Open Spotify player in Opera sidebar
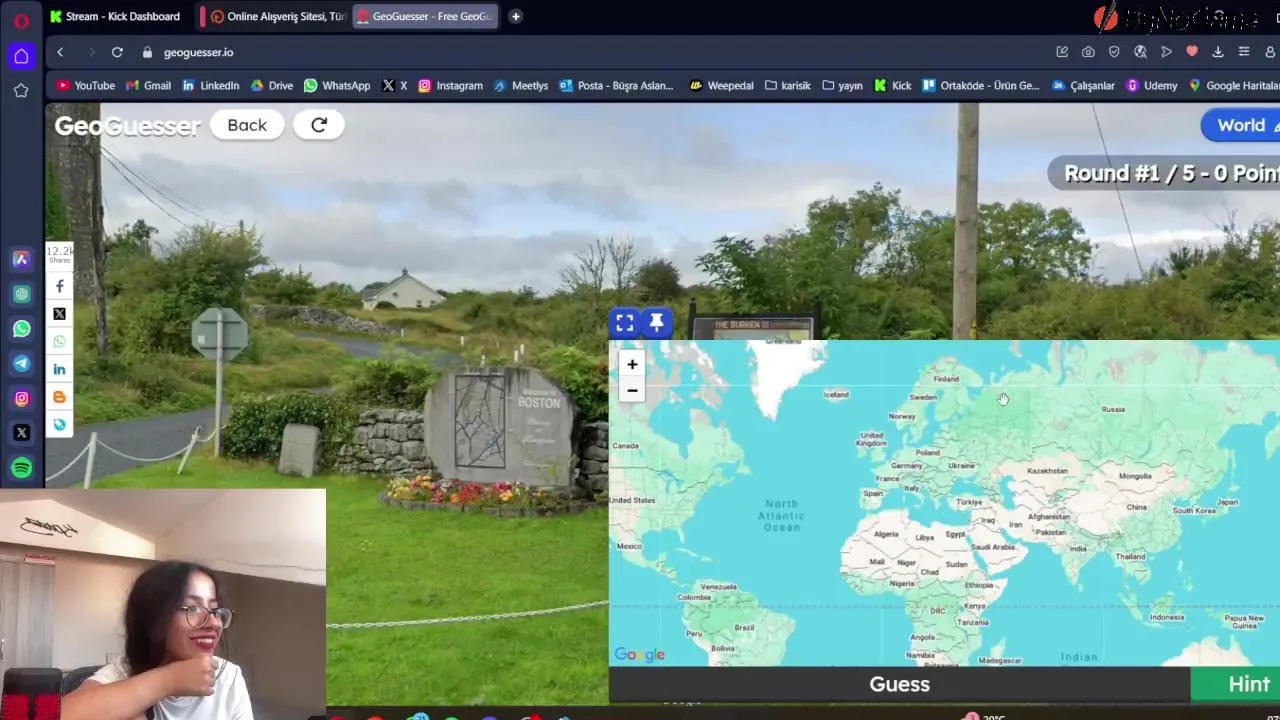The height and width of the screenshot is (720, 1280). click(21, 468)
